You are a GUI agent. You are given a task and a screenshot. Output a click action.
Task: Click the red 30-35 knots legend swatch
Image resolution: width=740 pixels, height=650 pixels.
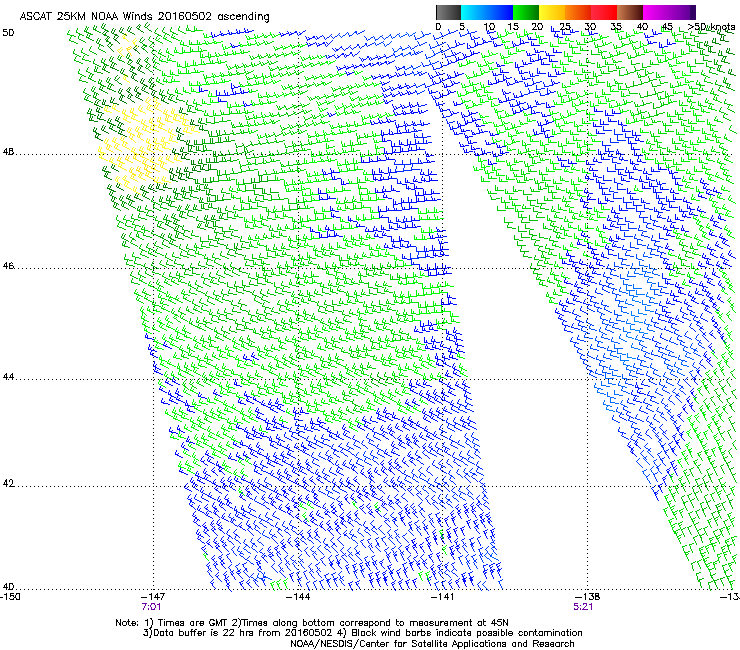click(604, 12)
